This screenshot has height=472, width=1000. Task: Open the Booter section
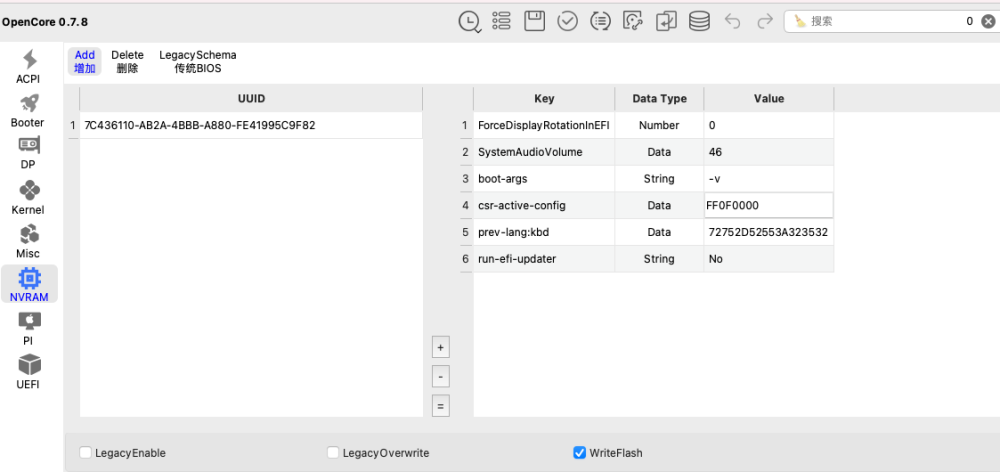[x=28, y=110]
